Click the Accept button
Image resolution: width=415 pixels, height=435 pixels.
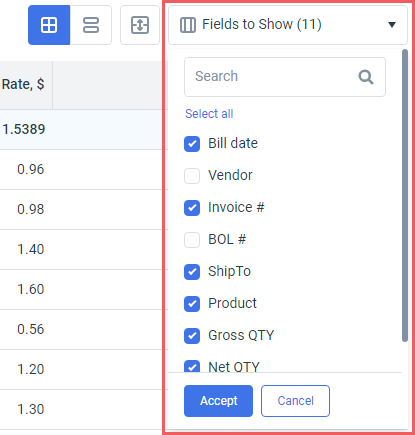point(218,401)
